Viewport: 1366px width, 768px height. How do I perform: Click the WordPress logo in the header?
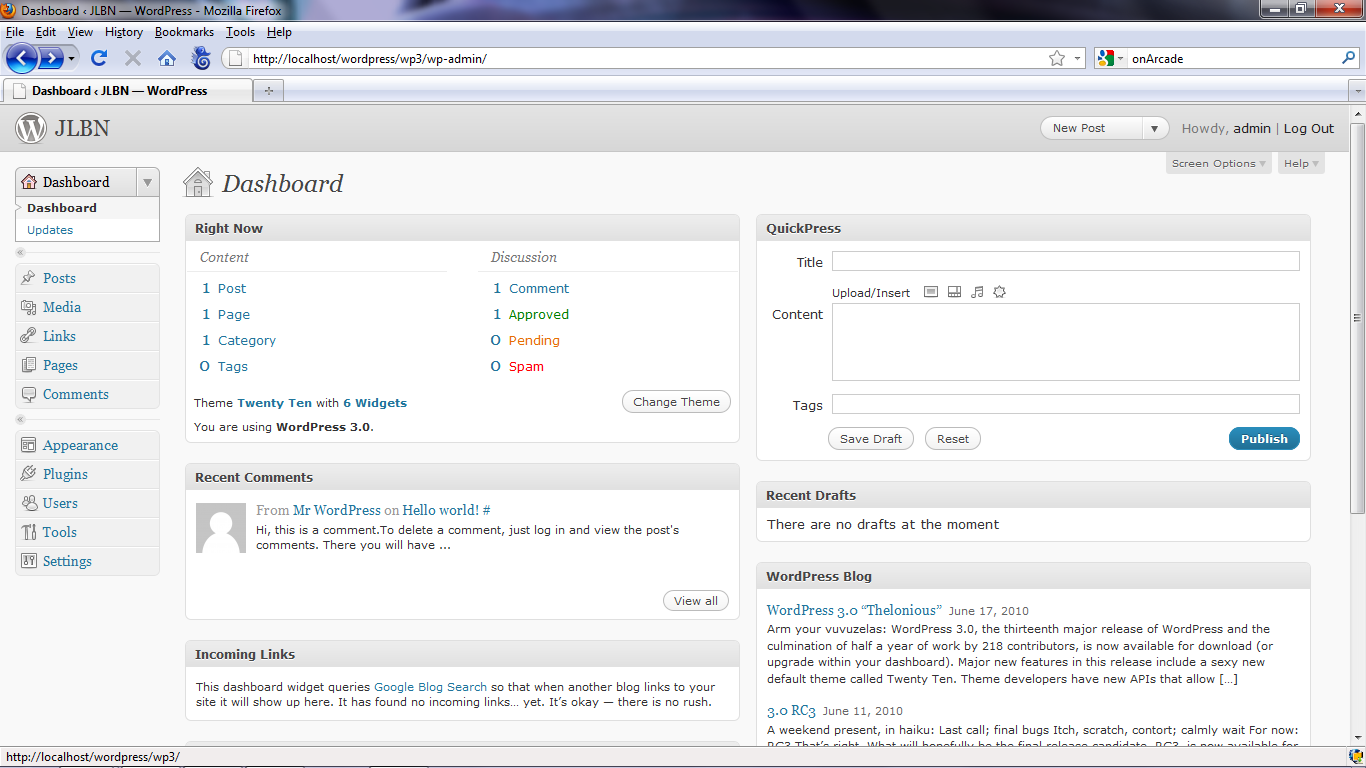tap(31, 128)
